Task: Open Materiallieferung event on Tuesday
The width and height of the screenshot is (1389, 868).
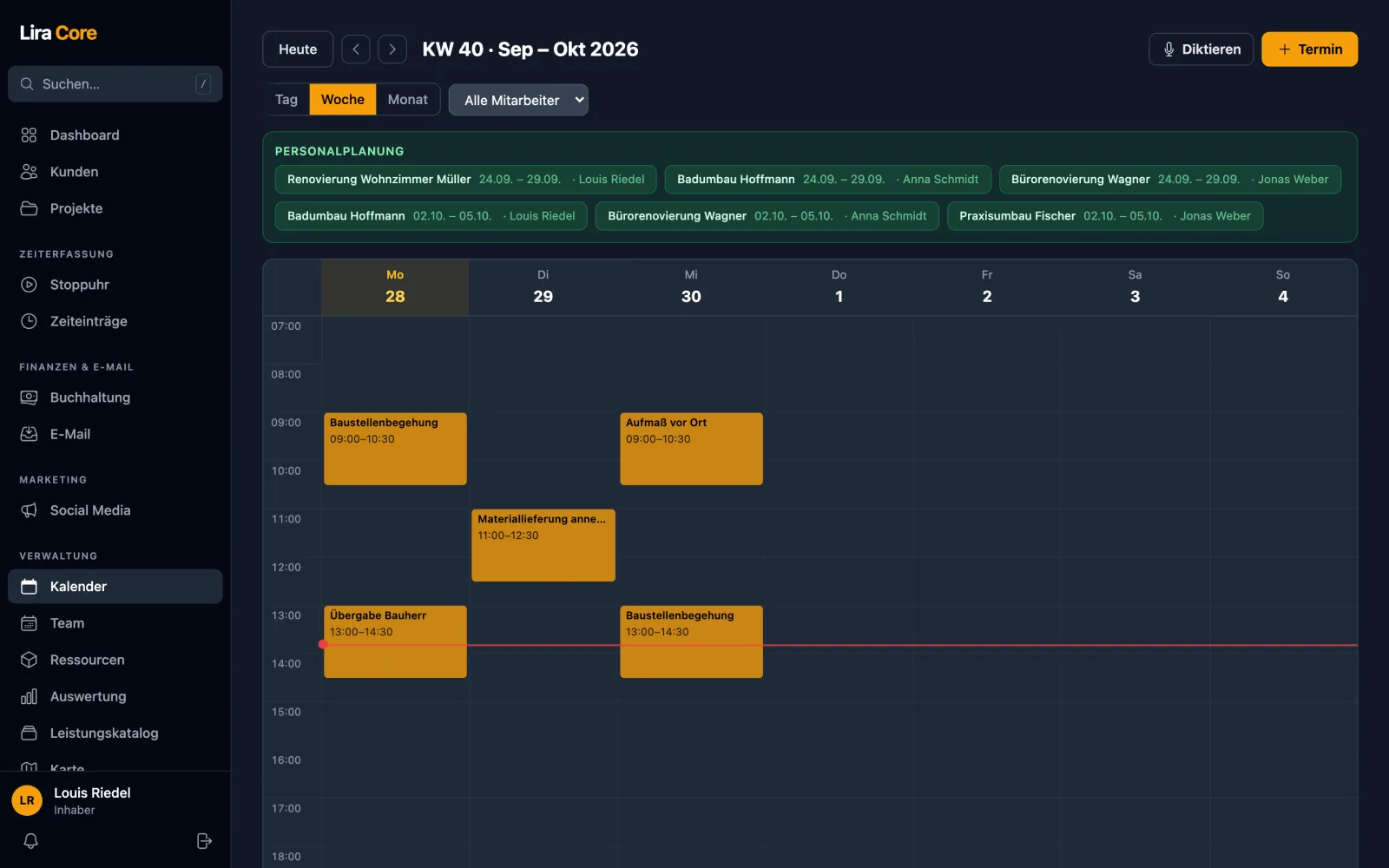Action: coord(543,545)
